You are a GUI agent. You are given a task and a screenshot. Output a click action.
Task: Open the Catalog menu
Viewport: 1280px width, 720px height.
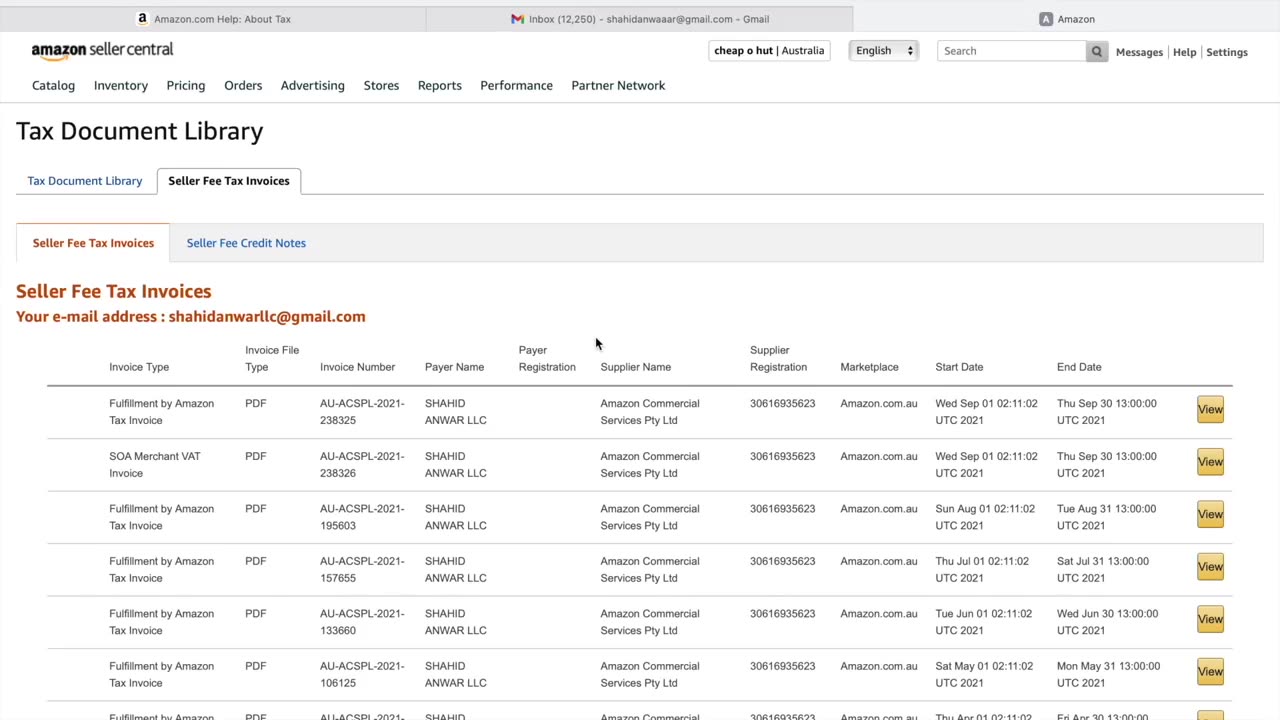(x=53, y=85)
